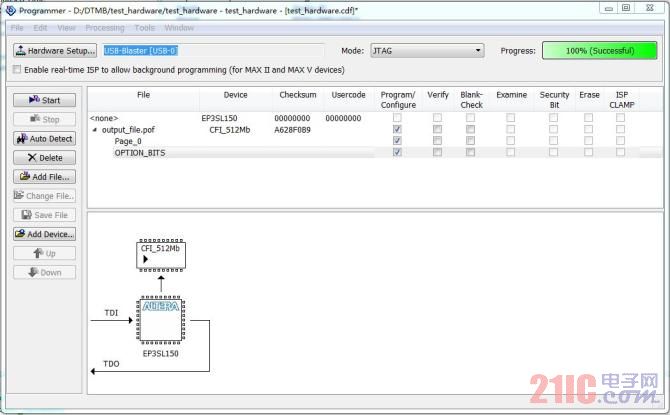The height and width of the screenshot is (415, 670).
Task: Select the Altera EP3SL150 chip icon
Action: click(161, 320)
